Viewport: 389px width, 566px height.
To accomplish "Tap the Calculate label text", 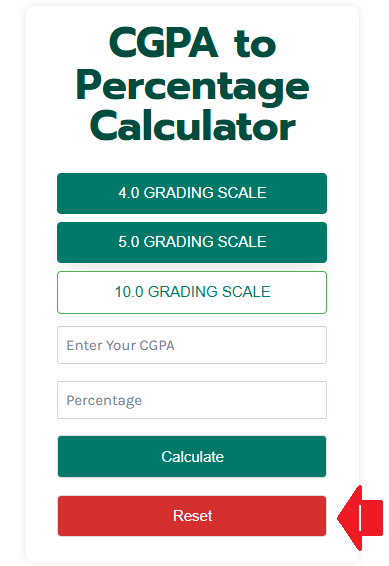I will 192,457.
